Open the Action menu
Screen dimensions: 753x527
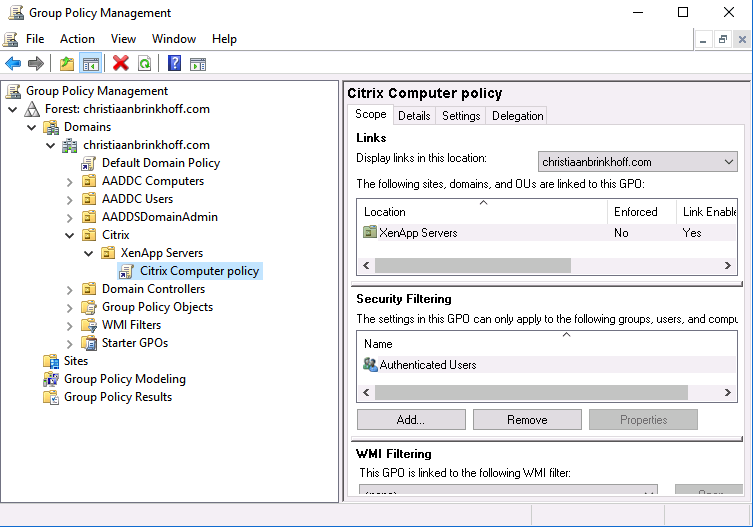(77, 39)
